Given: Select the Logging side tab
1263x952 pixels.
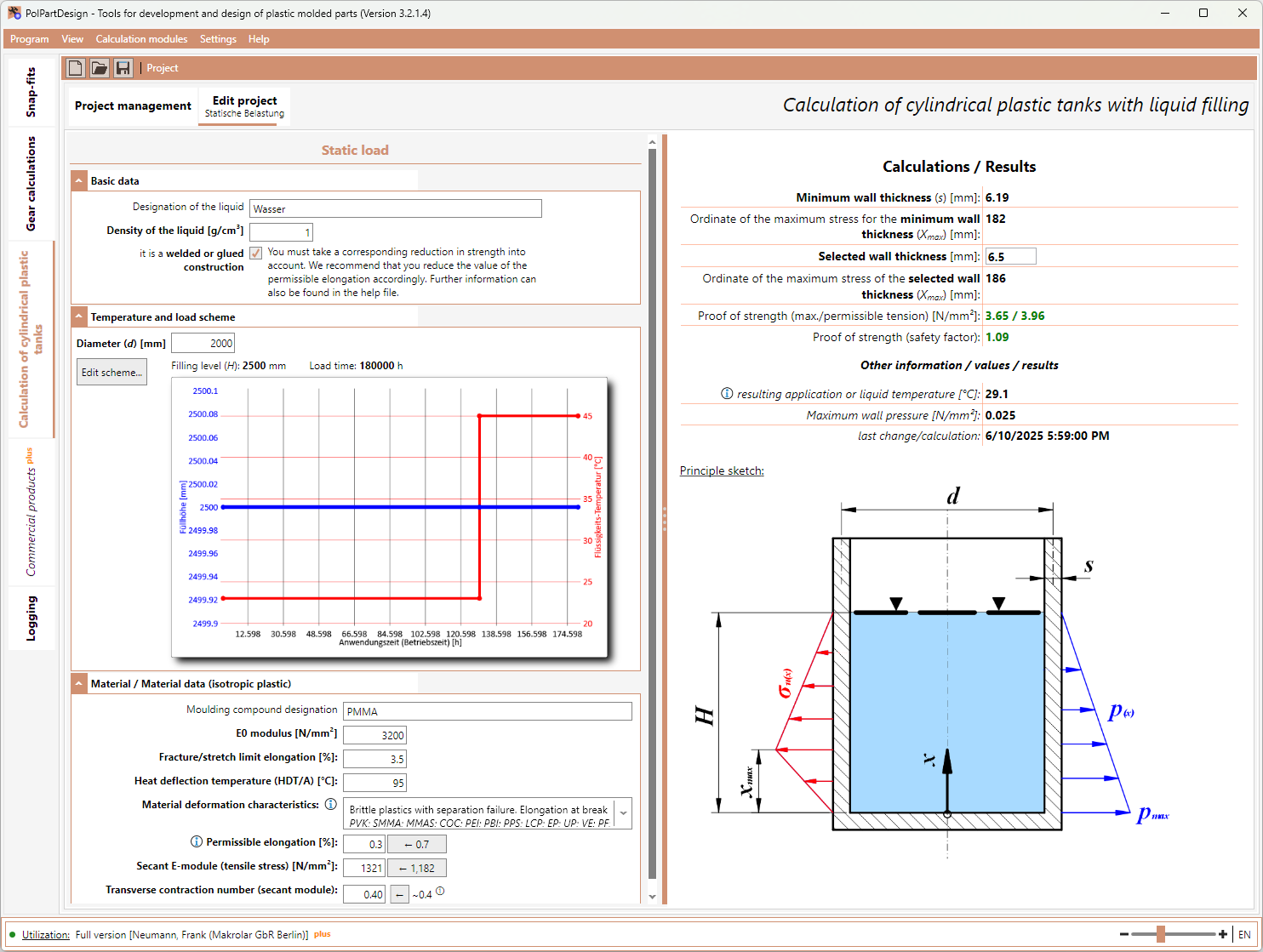Looking at the screenshot, I should pyautogui.click(x=31, y=618).
